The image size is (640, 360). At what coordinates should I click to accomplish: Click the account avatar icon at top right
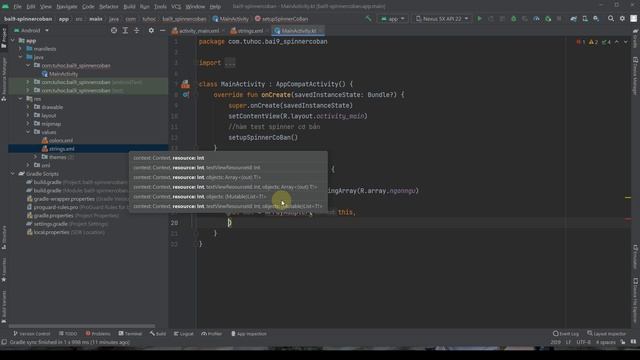[633, 19]
